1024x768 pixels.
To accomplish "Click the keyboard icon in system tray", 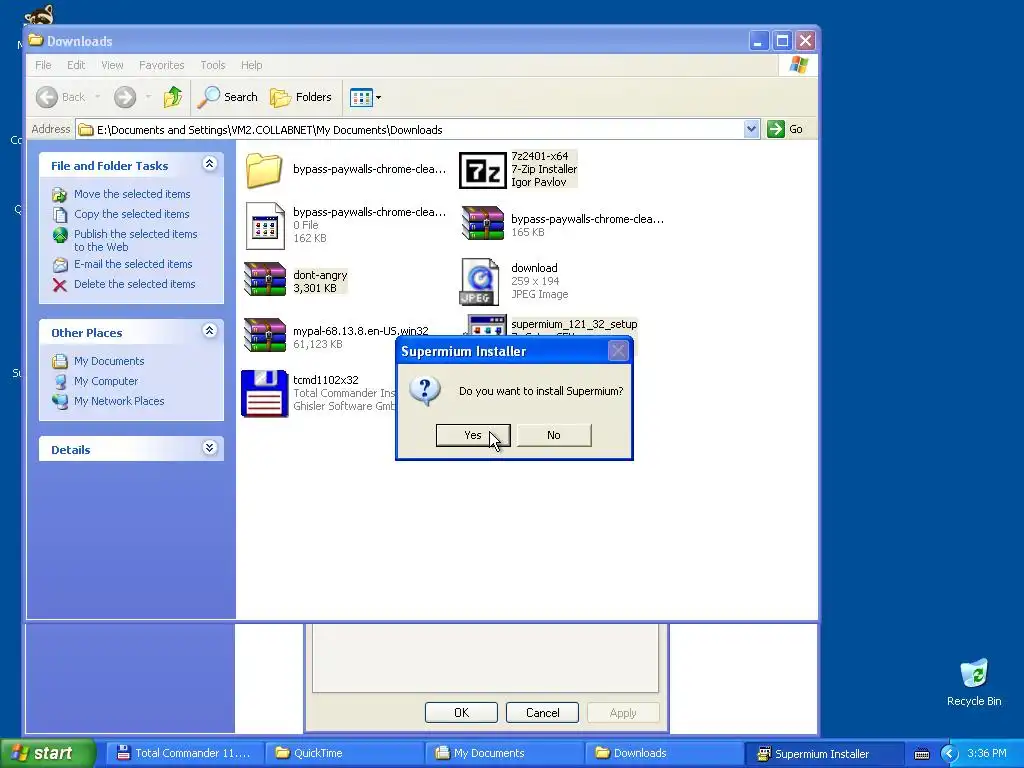I will (x=921, y=754).
